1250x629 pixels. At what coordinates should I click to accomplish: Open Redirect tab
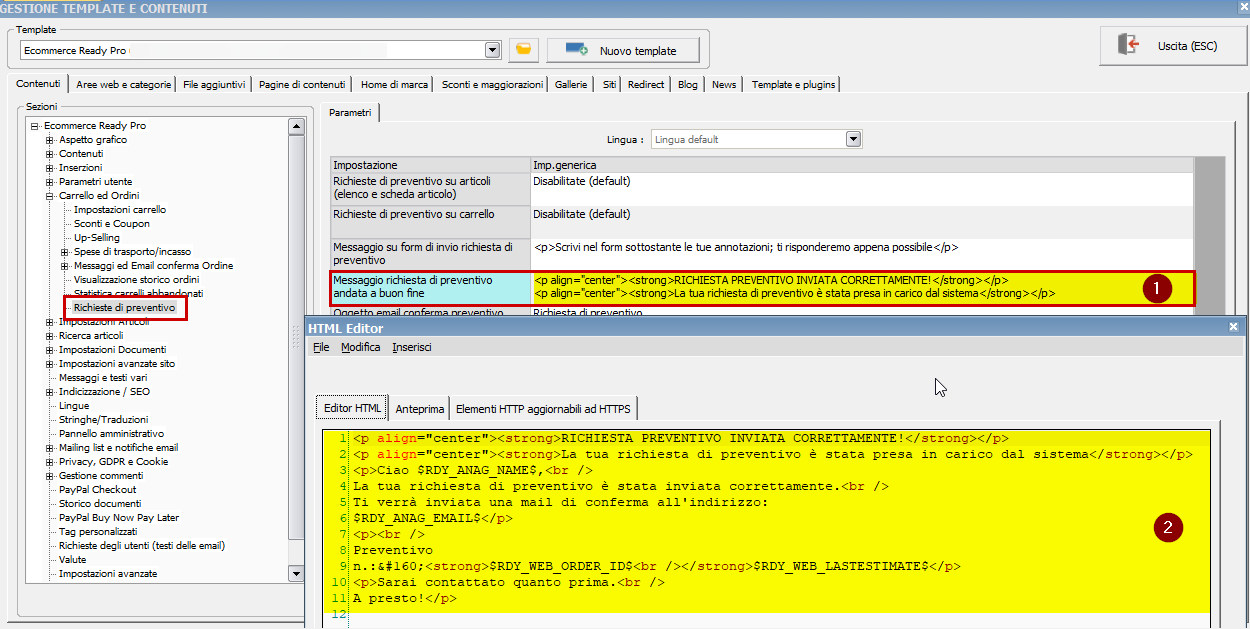(x=646, y=85)
